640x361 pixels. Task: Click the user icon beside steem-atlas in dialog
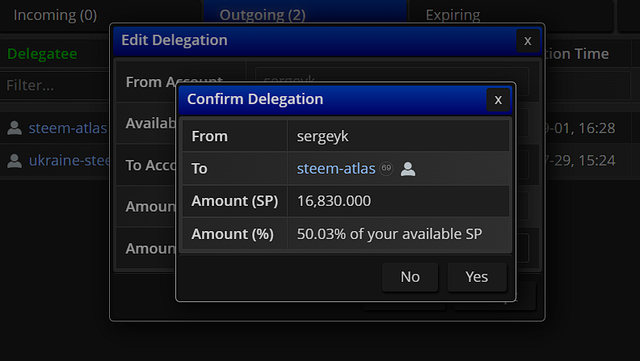point(408,169)
